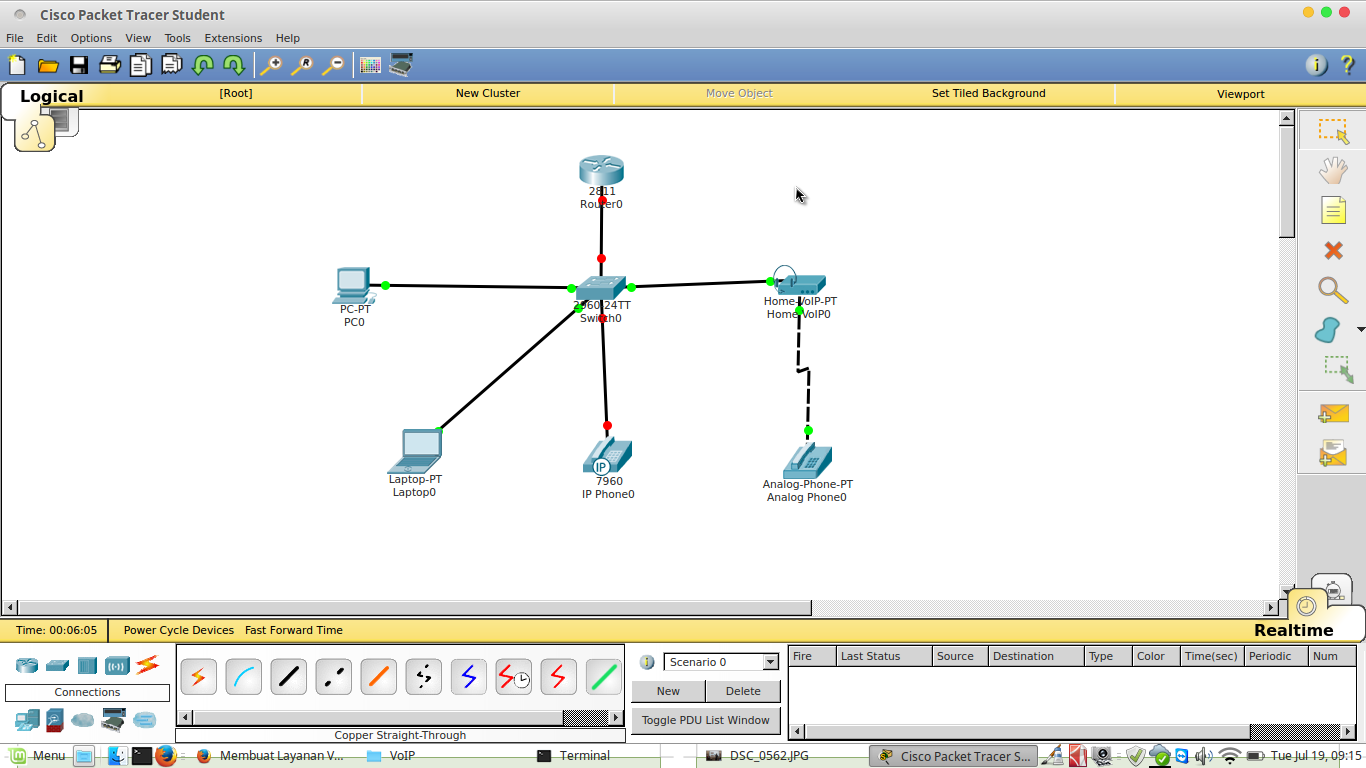Select the Inspect magnifier tool
Screen dimensions: 1366x768
(x=1334, y=290)
